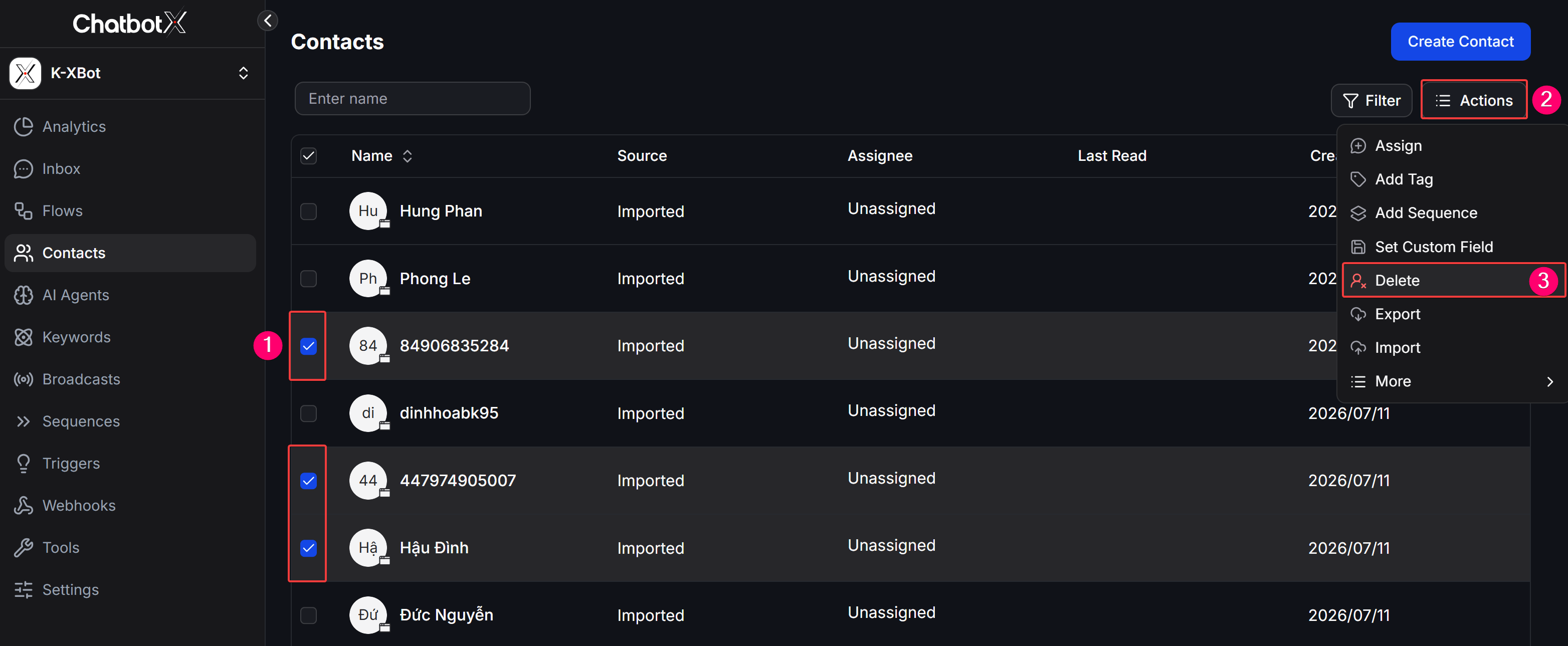Image resolution: width=1568 pixels, height=646 pixels.
Task: Open Sequences via the double-arrow icon
Action: coord(23,421)
